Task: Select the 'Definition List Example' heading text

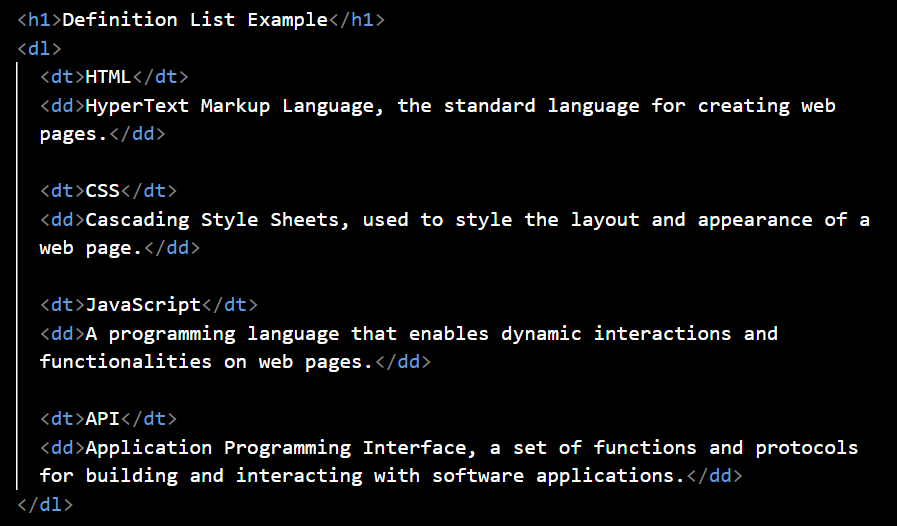Action: coord(195,20)
